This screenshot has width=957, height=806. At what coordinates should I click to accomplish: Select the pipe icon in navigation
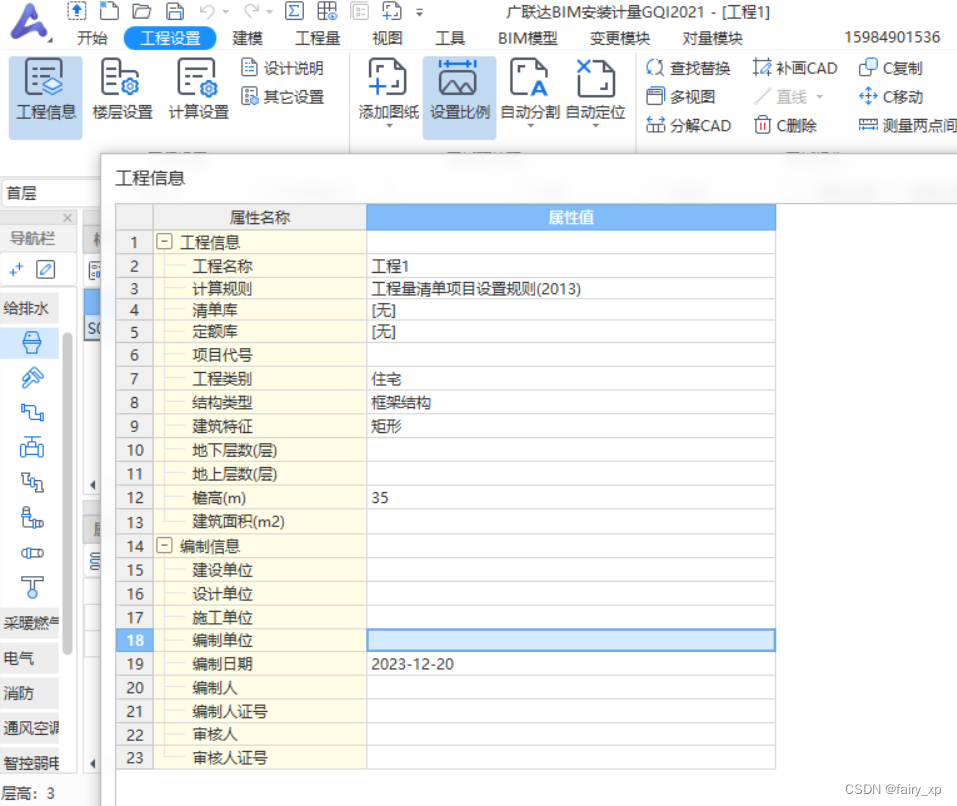tap(32, 412)
